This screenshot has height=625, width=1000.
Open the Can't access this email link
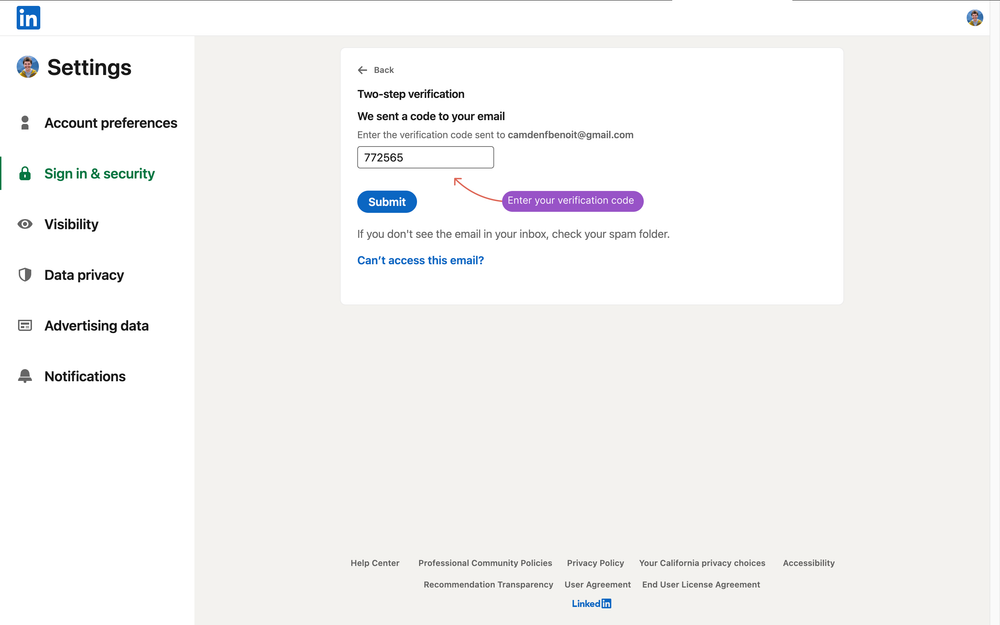[420, 259]
